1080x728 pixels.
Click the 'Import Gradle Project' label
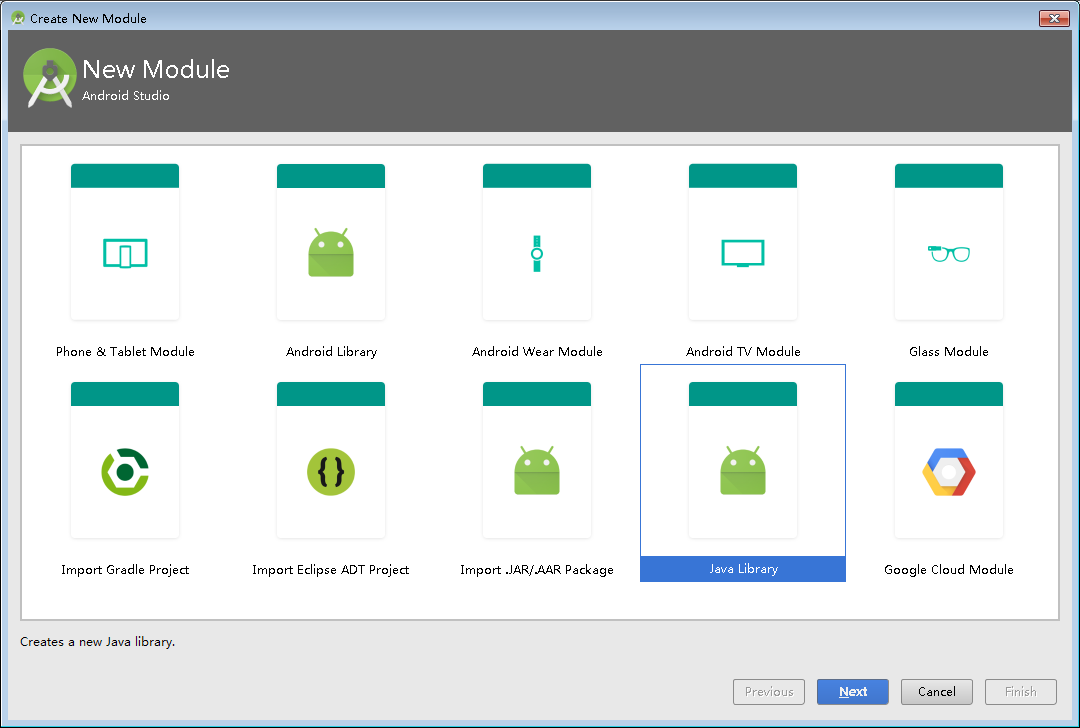pos(125,570)
